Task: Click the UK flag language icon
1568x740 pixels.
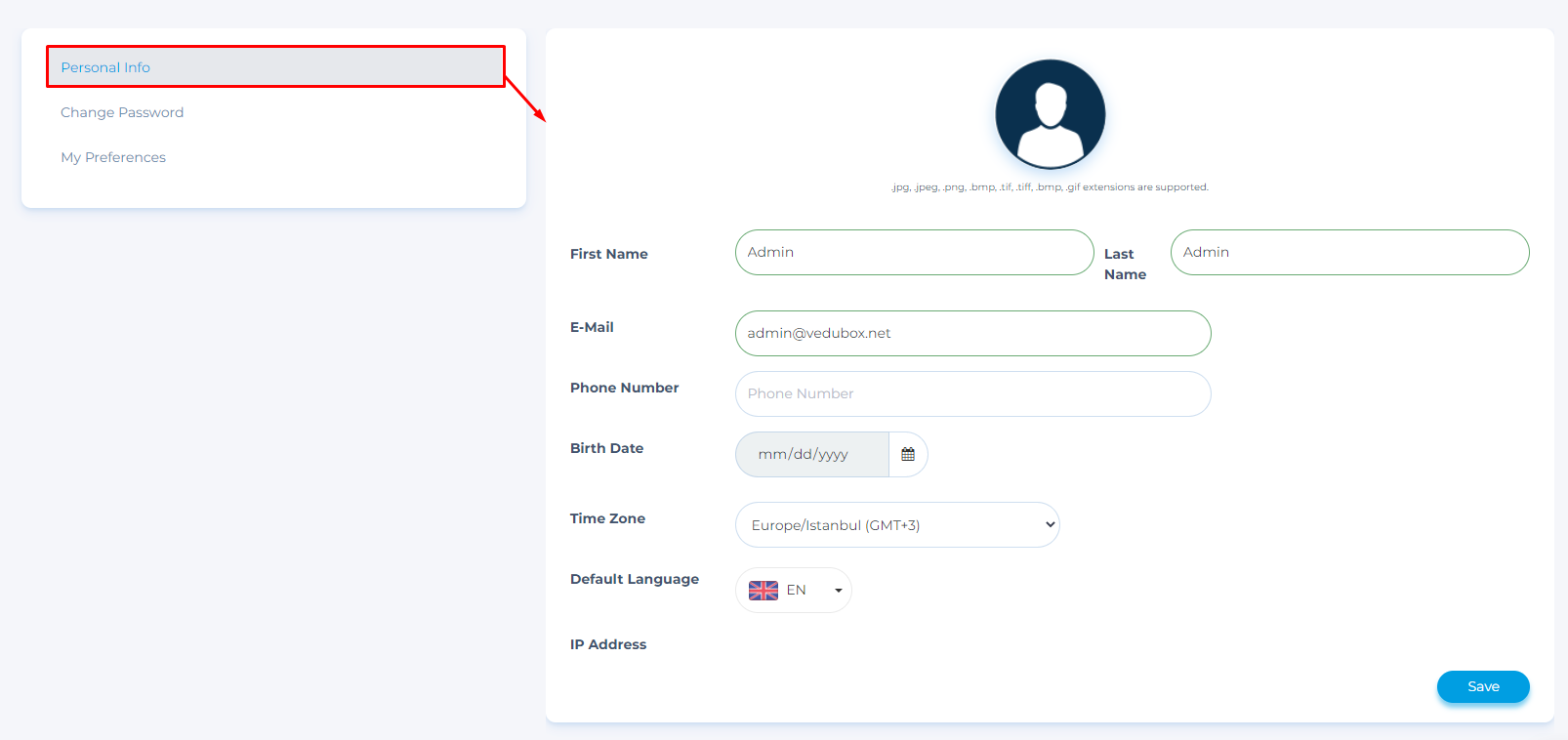Action: 763,591
